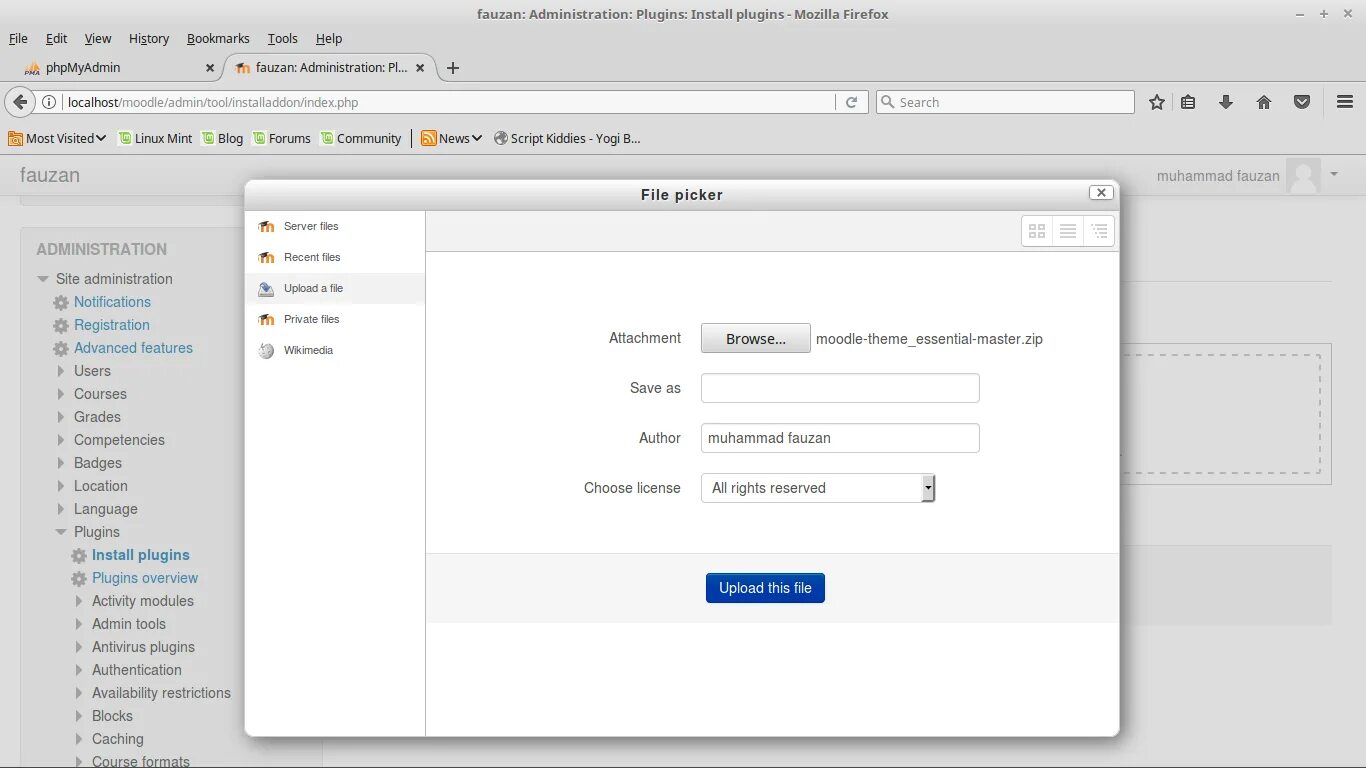
Task: Click Notifications gear icon in sidebar
Action: (61, 302)
